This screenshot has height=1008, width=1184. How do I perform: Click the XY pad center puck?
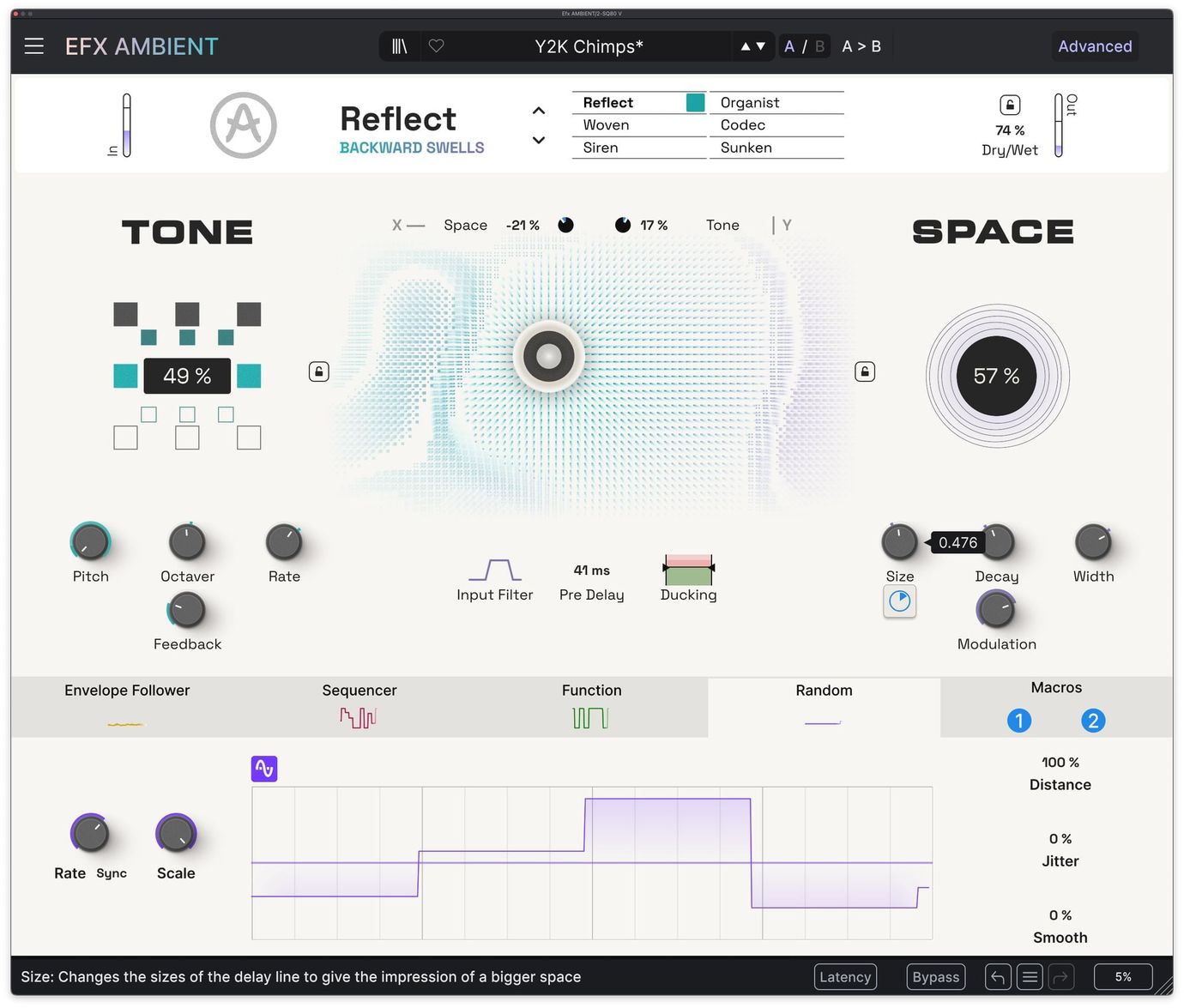(x=549, y=356)
